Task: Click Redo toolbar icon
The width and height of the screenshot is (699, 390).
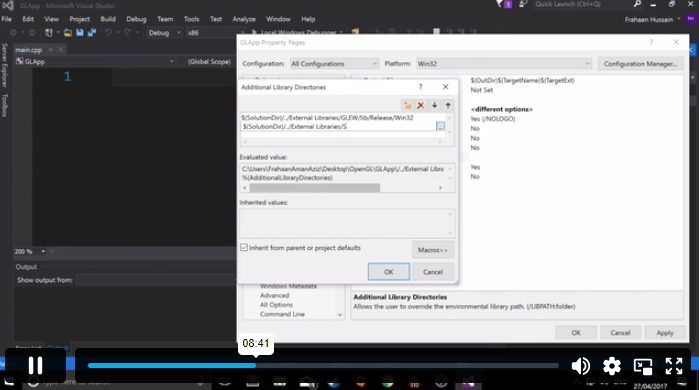Action: pos(128,33)
